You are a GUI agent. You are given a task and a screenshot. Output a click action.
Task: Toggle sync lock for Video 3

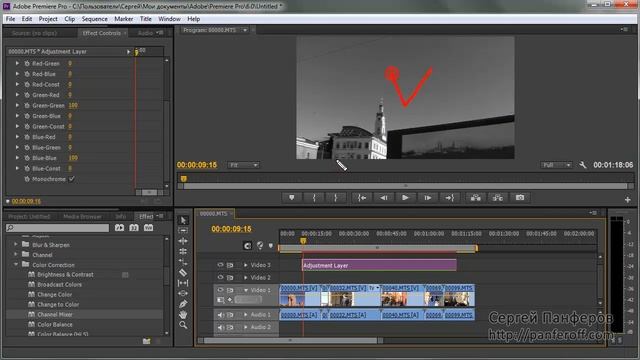(230, 265)
